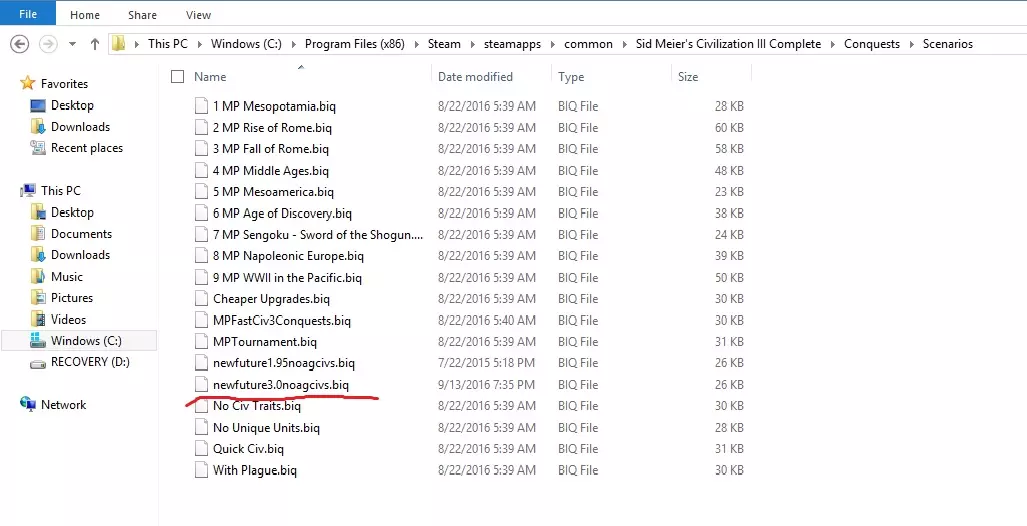1027x526 pixels.
Task: Select file icon of 8 MP Napoleonic Europe.biq
Action: (201, 256)
